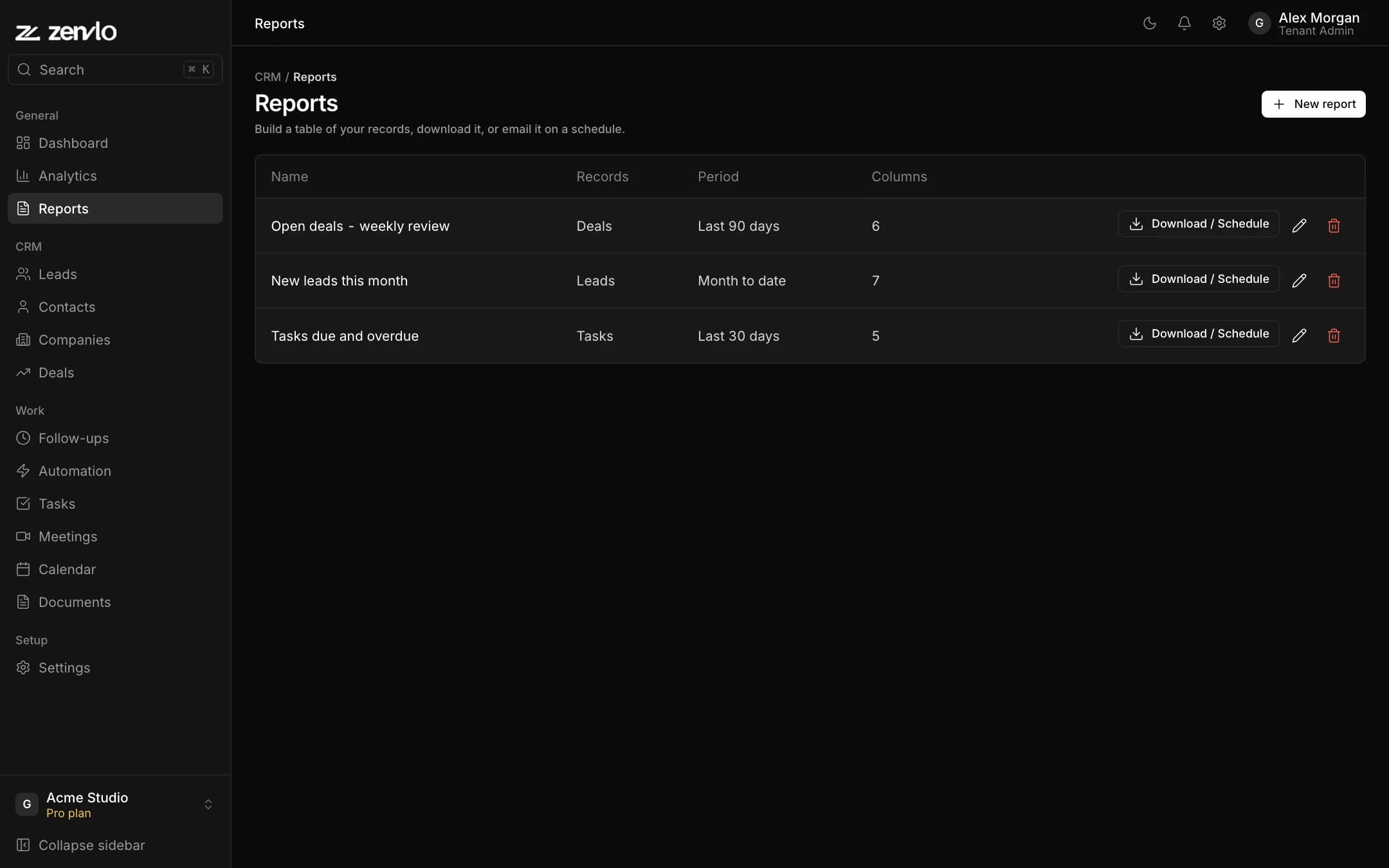Open Analytics in sidebar
The width and height of the screenshot is (1389, 868).
pos(115,176)
